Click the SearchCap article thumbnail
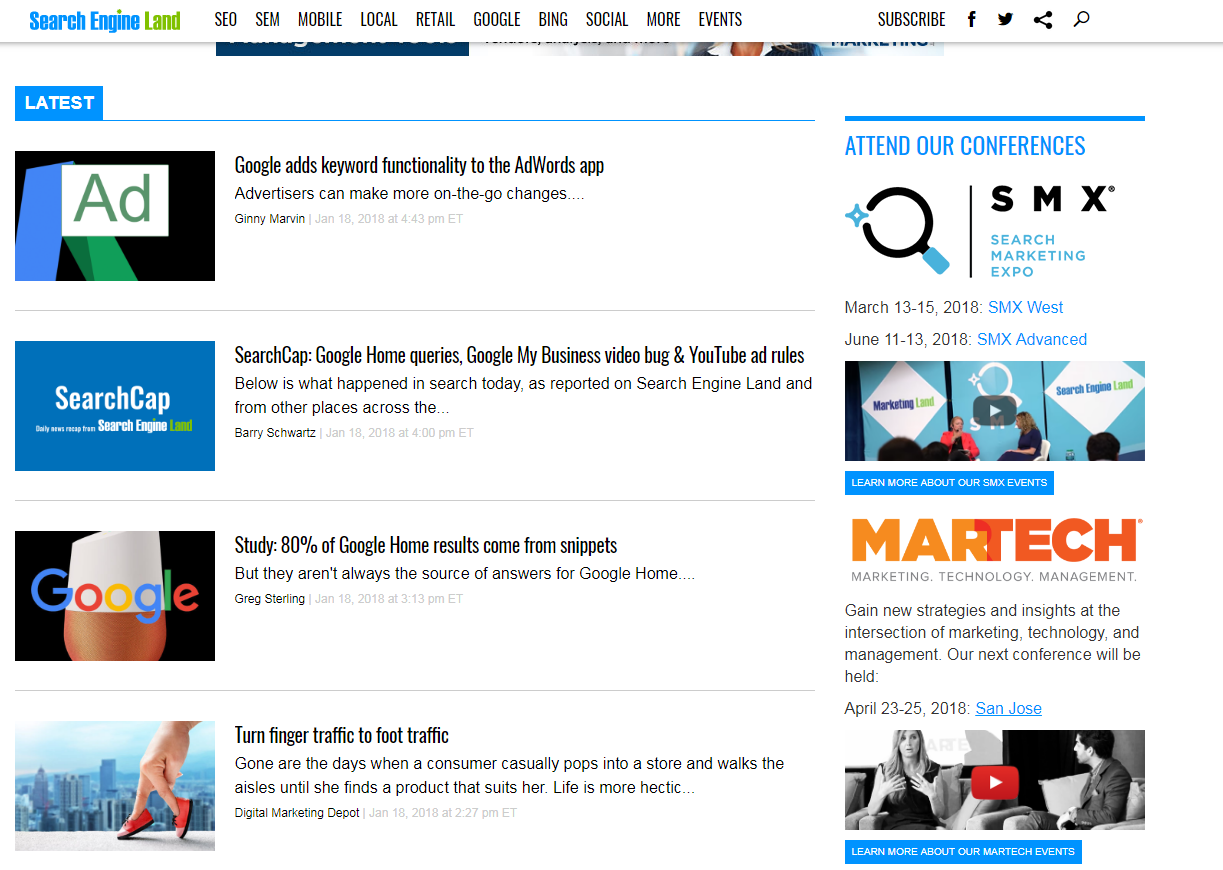Screen dimensions: 1223x870 coord(115,406)
